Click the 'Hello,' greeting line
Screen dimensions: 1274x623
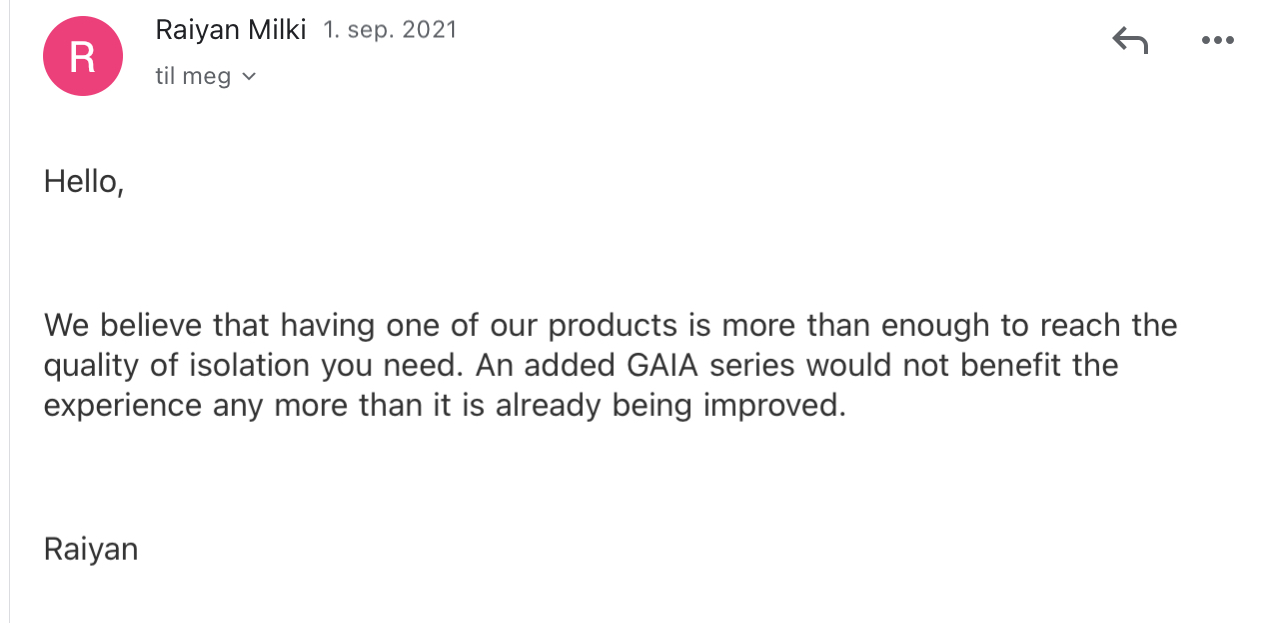[84, 182]
